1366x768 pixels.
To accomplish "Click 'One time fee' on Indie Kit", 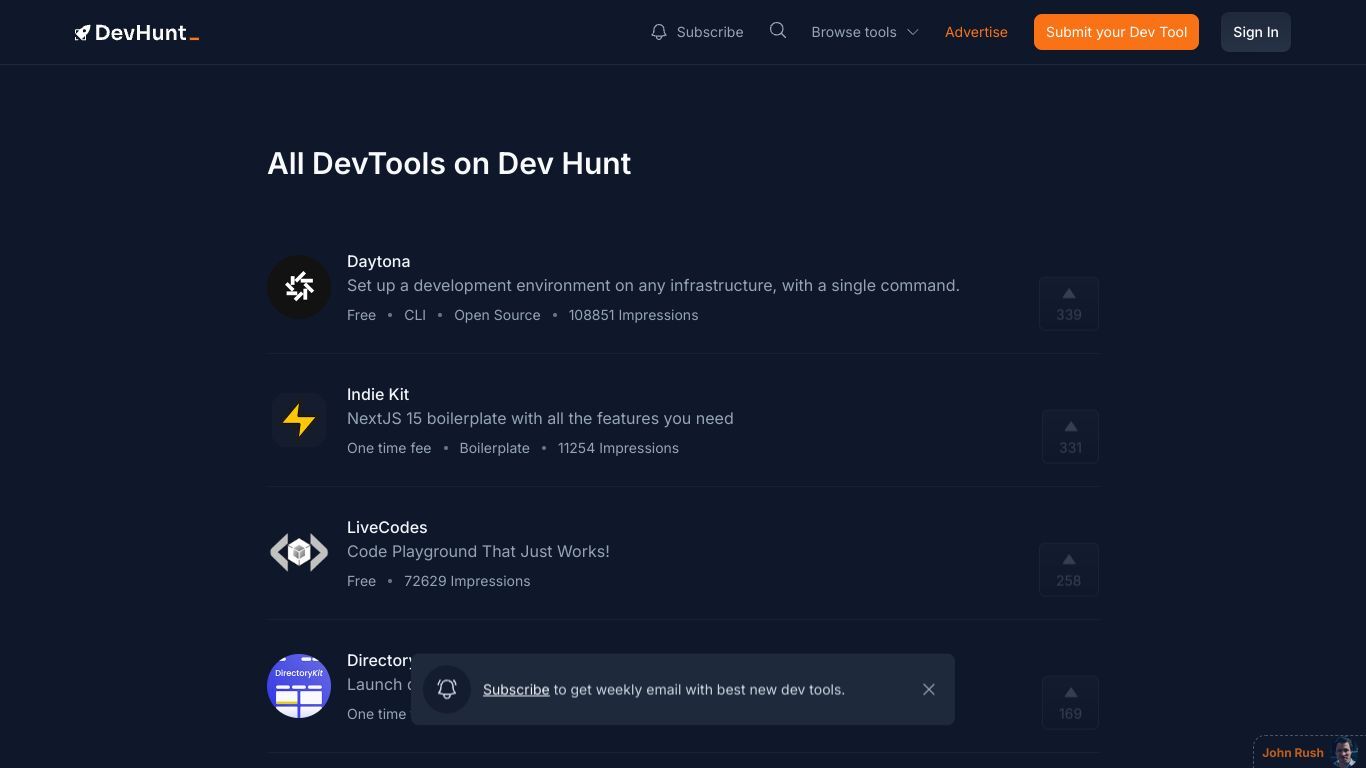I will pyautogui.click(x=389, y=448).
